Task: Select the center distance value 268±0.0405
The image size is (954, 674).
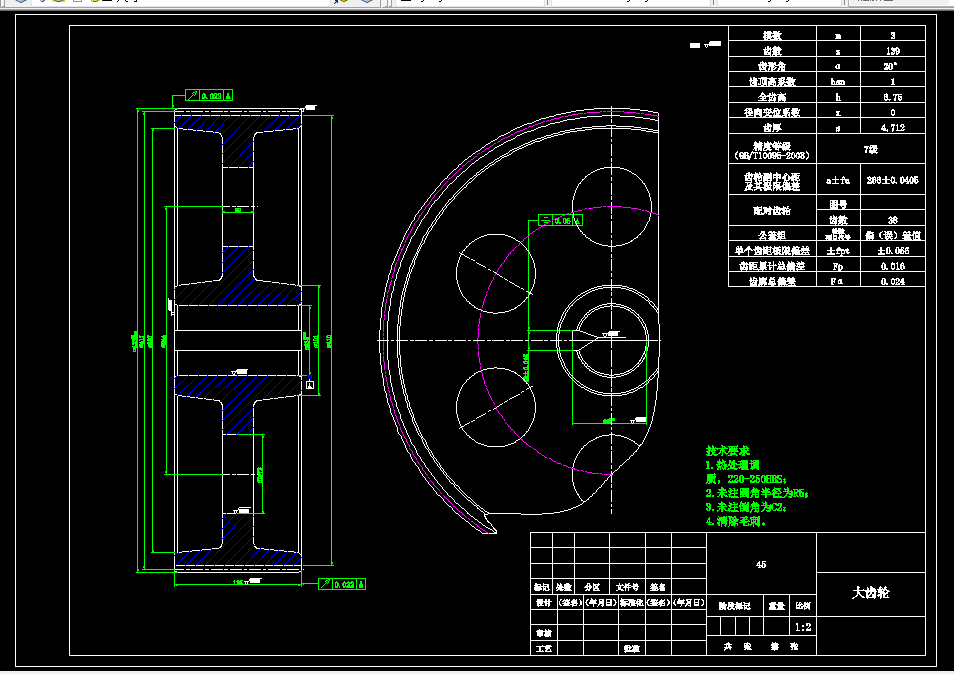Action: click(x=893, y=180)
